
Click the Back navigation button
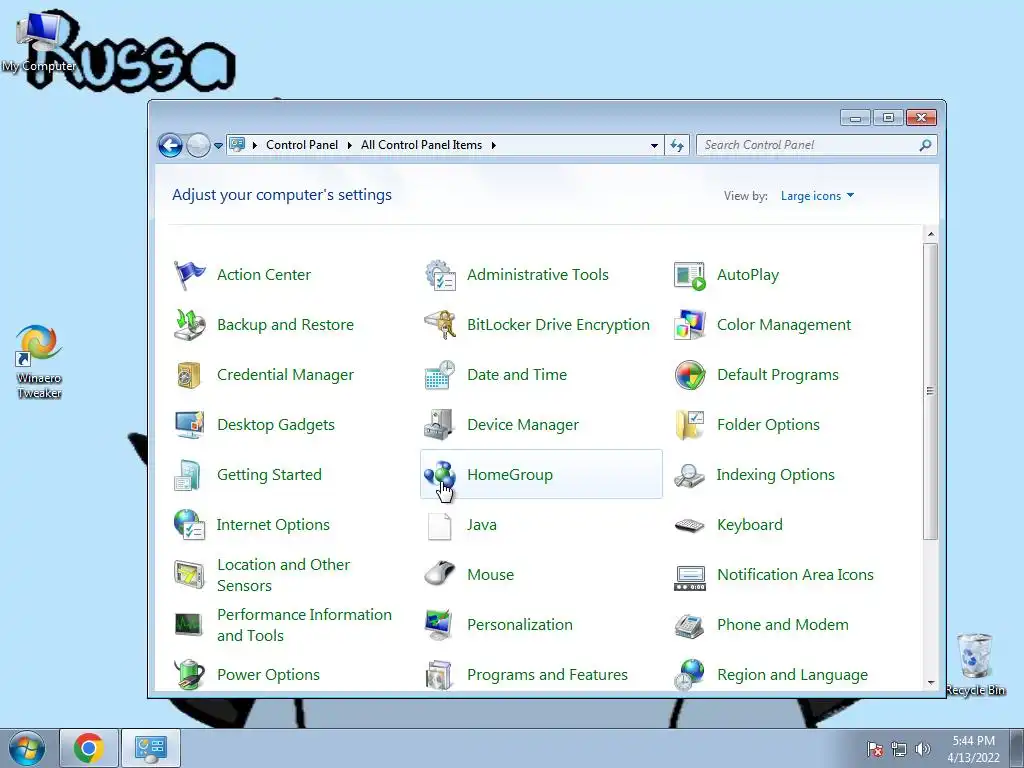click(x=170, y=145)
